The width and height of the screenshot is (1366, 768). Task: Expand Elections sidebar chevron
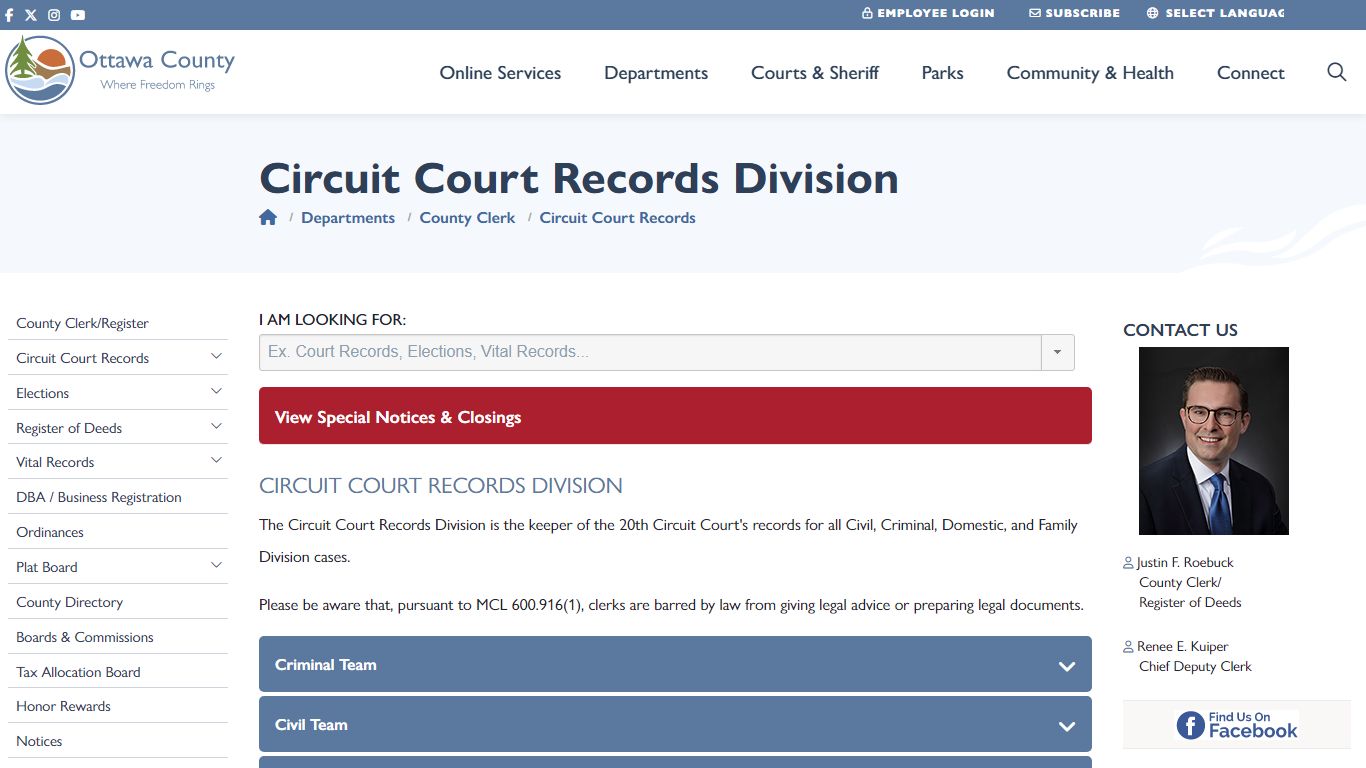pyautogui.click(x=216, y=391)
